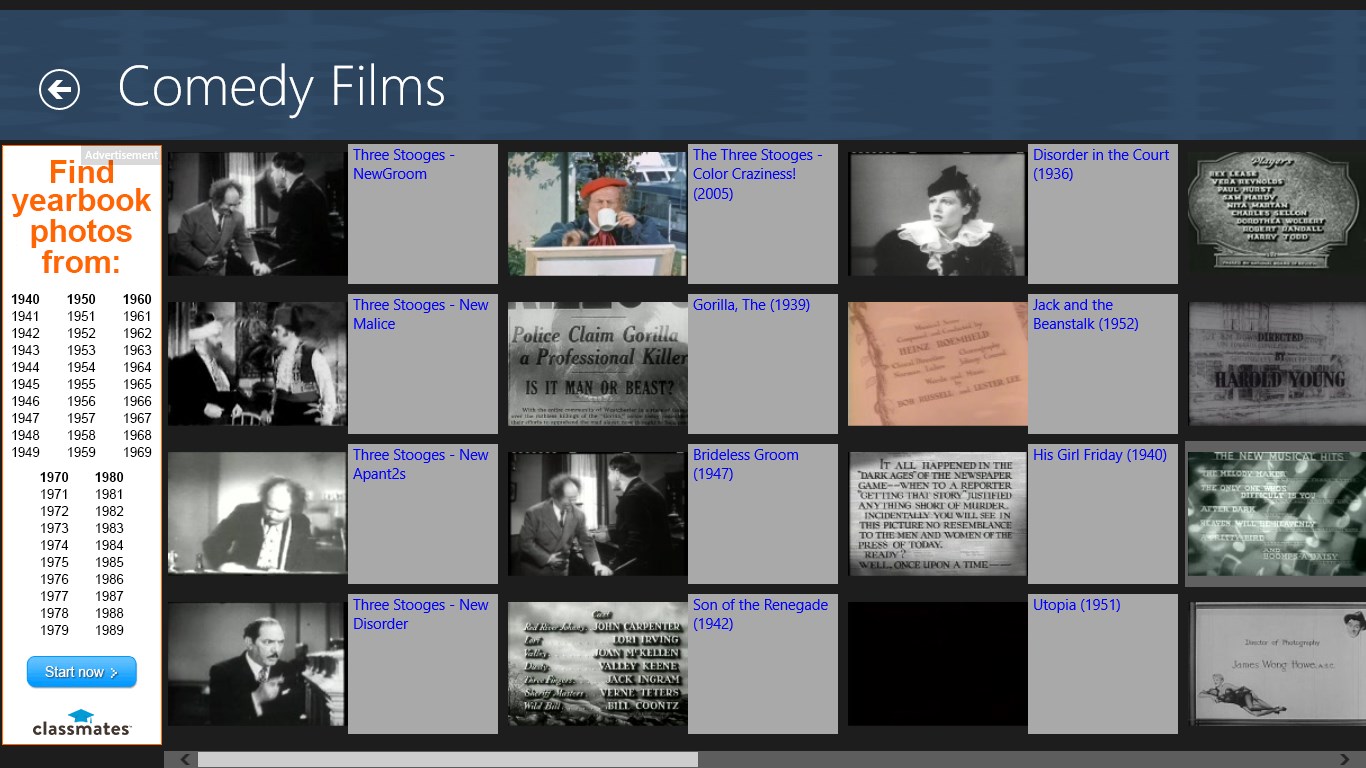Go back using the circled arrow icon

point(59,90)
